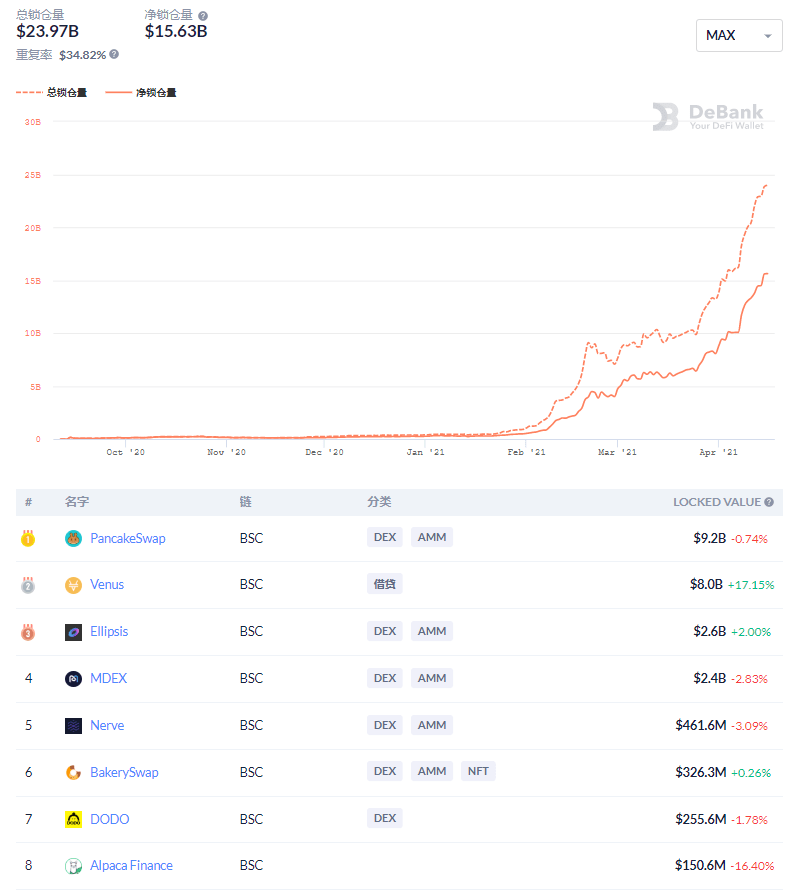Click the 借贷 category tag for Venus
This screenshot has width=796, height=892.
[x=385, y=584]
